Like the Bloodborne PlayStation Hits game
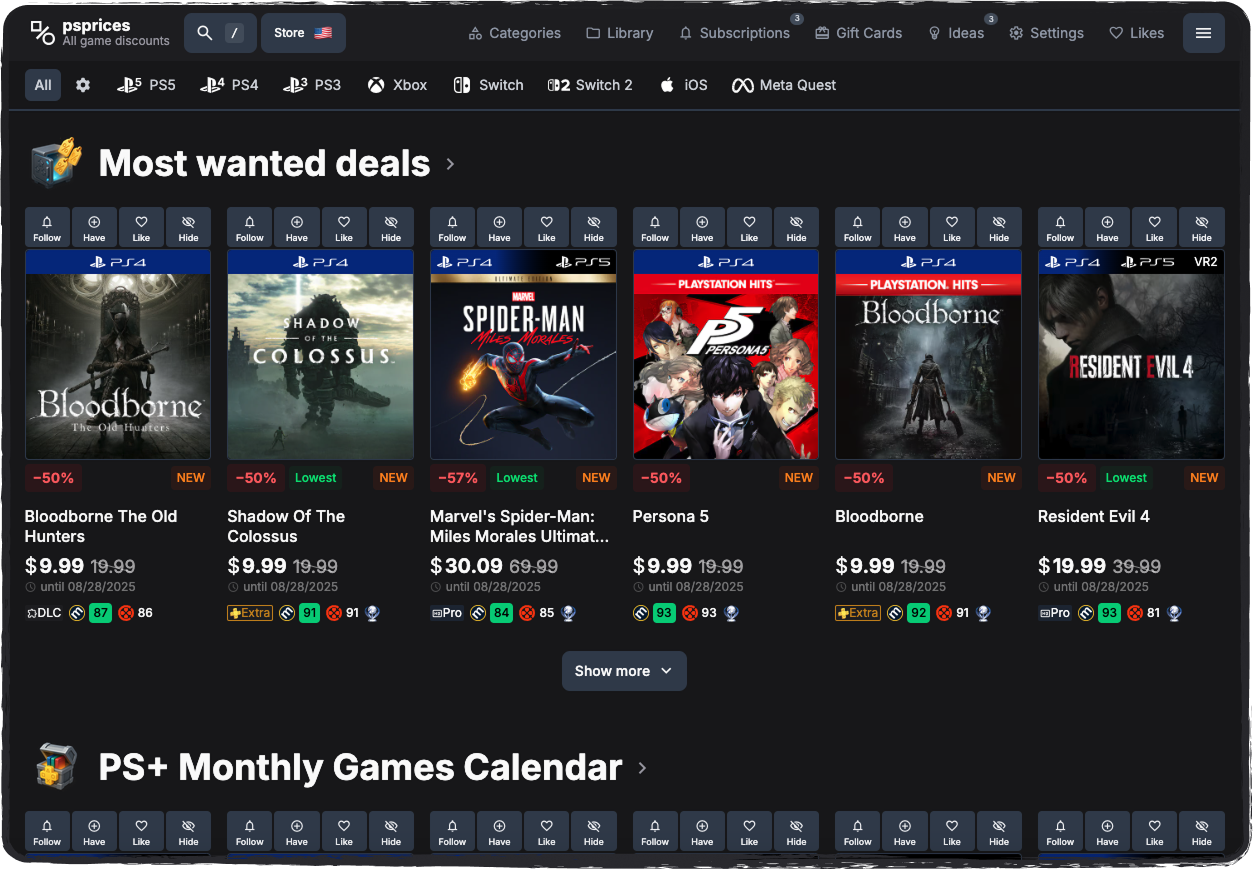Image resolution: width=1253 pixels, height=869 pixels. [x=952, y=227]
